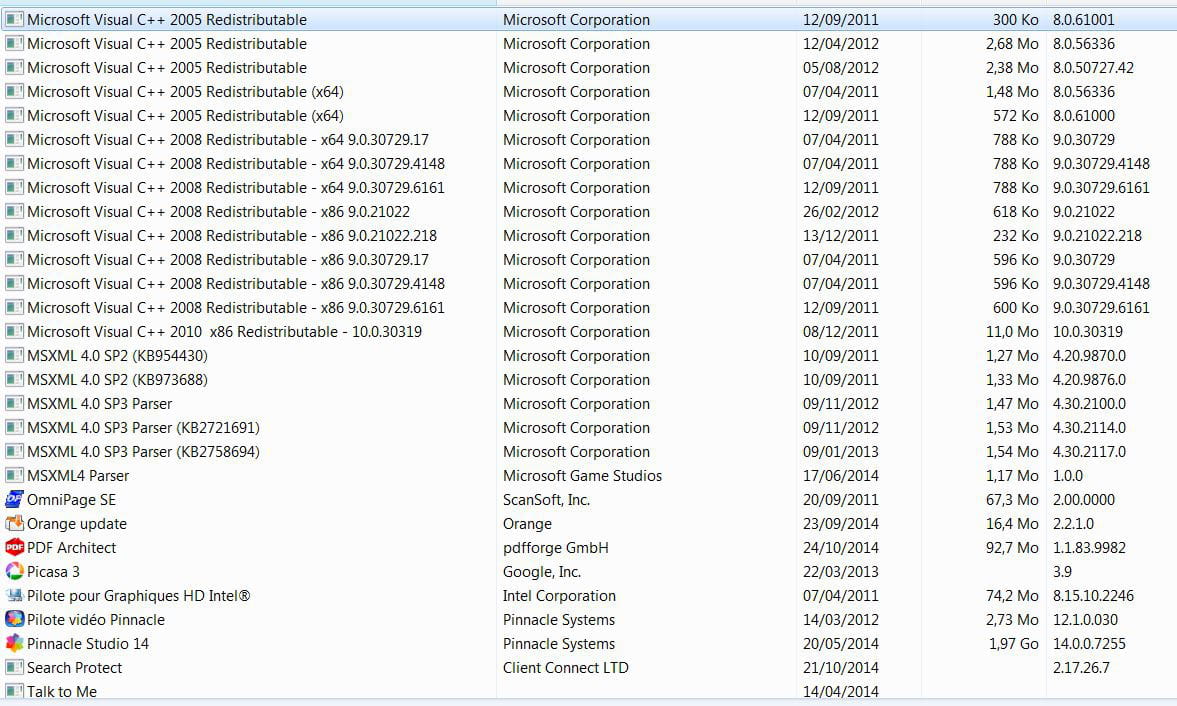
Task: Click the Search Protect icon
Action: pyautogui.click(x=14, y=667)
